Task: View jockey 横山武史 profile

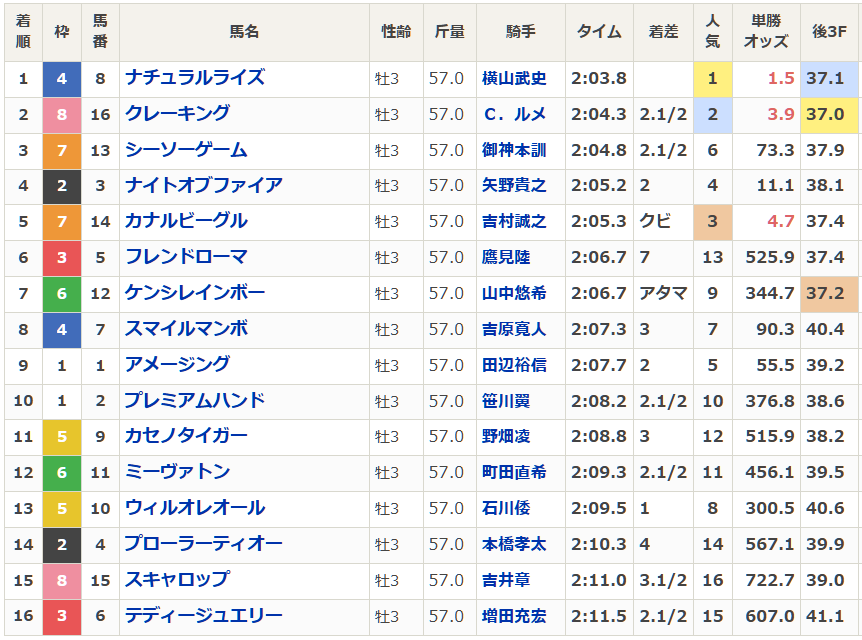Action: [x=514, y=79]
